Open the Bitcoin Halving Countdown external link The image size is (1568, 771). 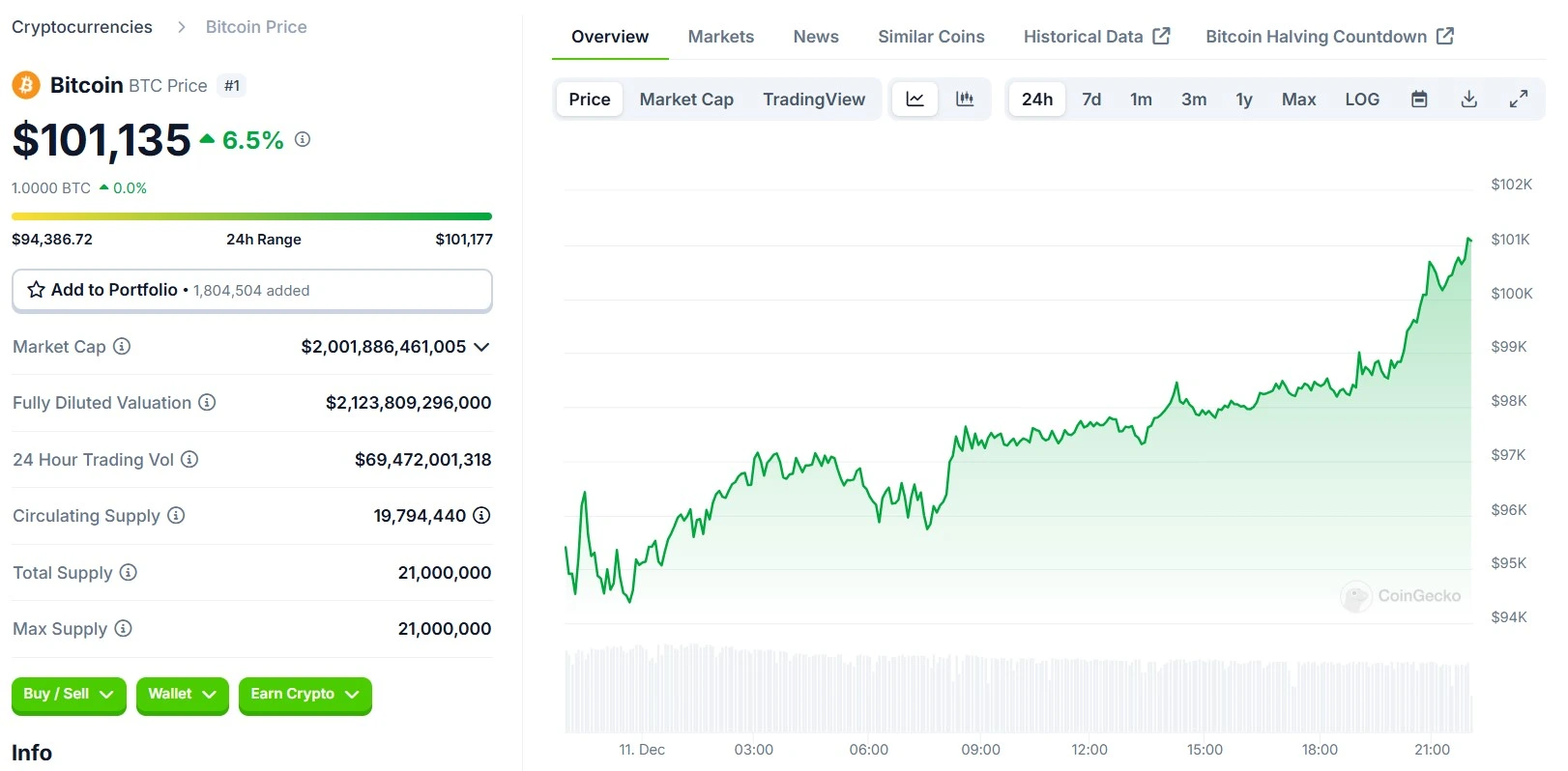pyautogui.click(x=1329, y=37)
